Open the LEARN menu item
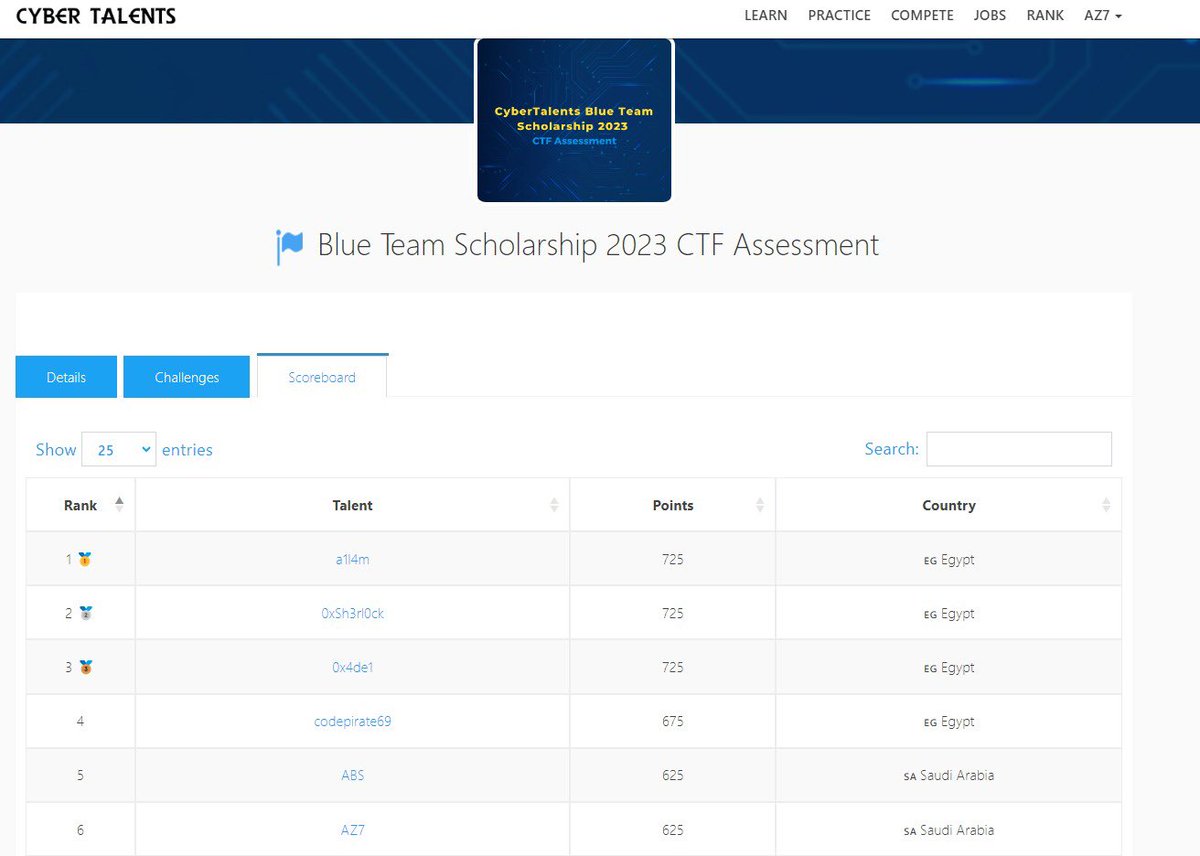 [x=766, y=15]
